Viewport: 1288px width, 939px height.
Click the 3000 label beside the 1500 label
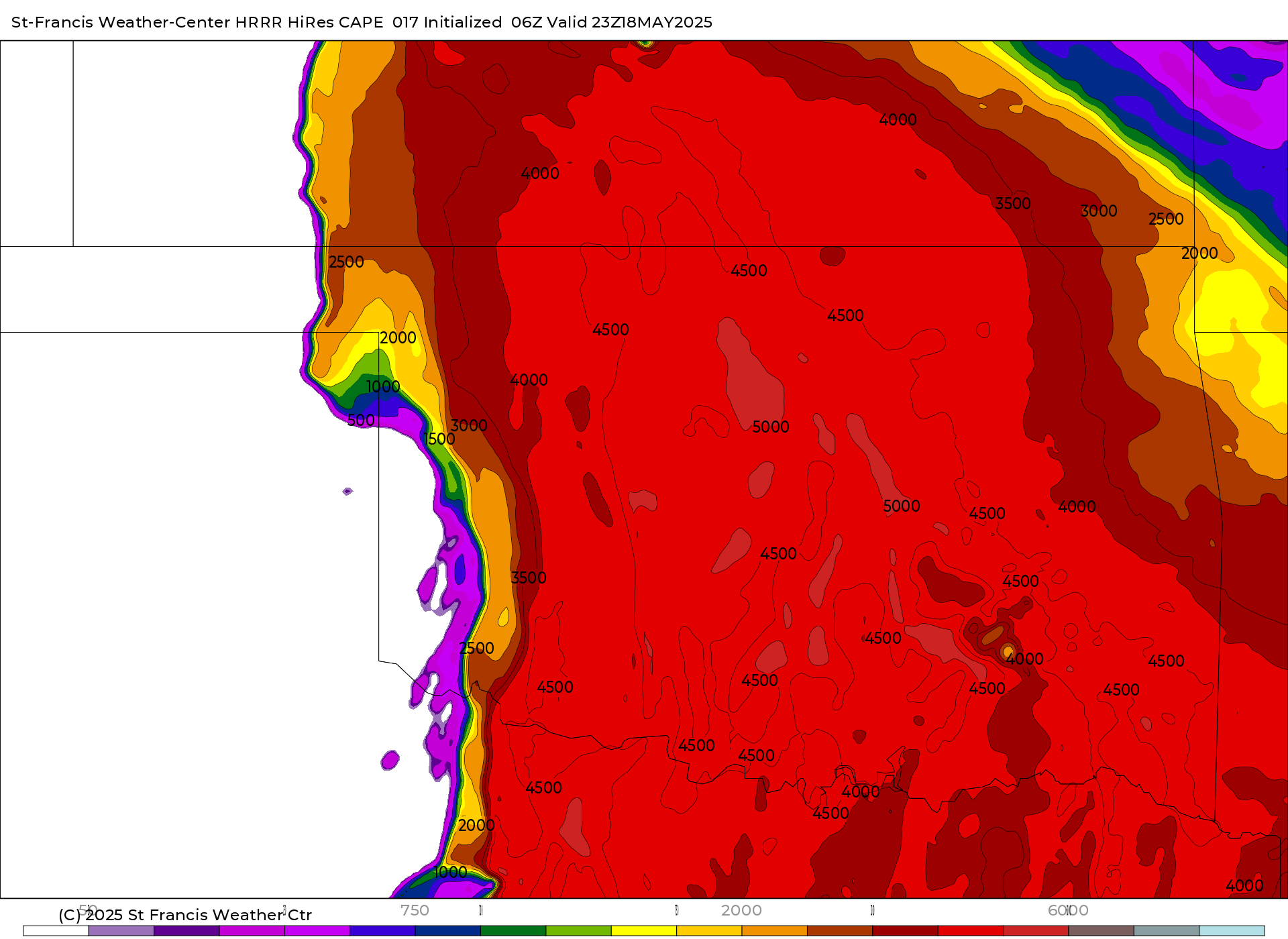point(469,426)
